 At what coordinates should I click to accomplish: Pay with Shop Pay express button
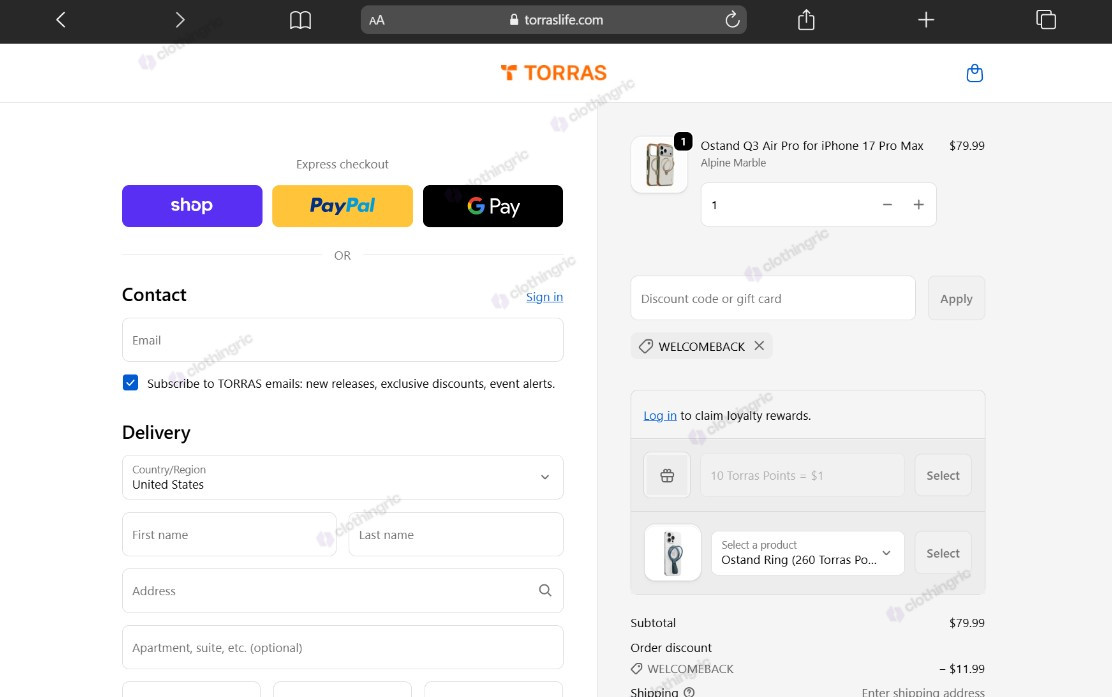tap(192, 206)
